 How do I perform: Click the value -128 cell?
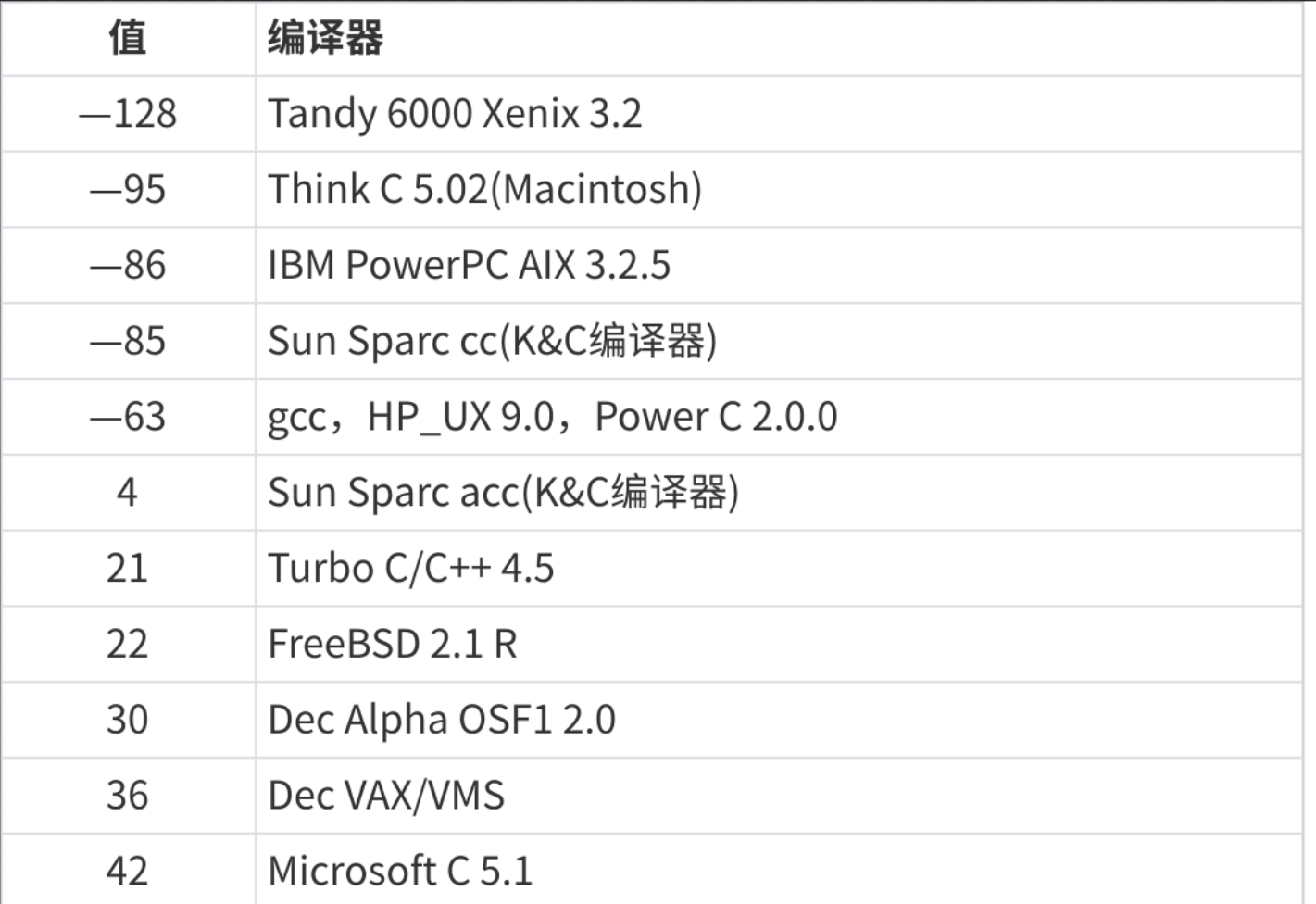(x=128, y=114)
